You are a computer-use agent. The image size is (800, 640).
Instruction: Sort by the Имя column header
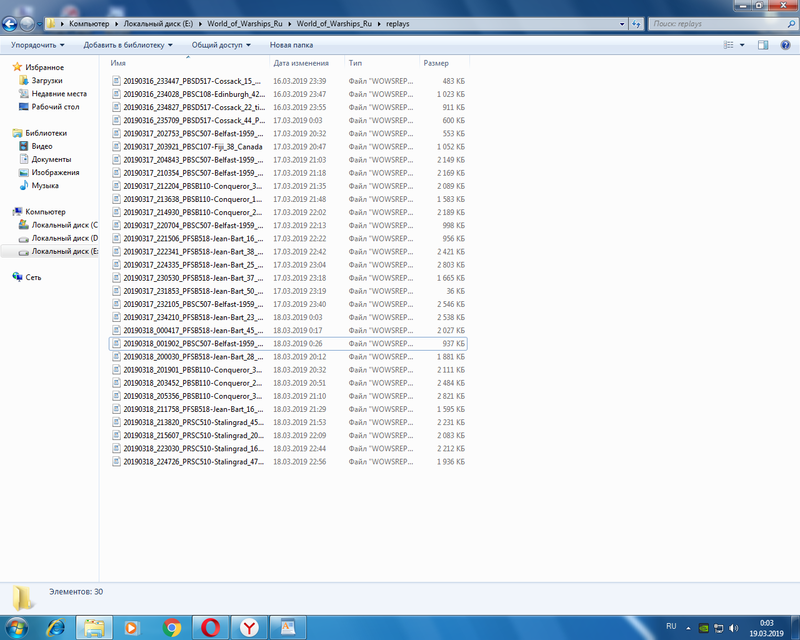pyautogui.click(x=188, y=63)
